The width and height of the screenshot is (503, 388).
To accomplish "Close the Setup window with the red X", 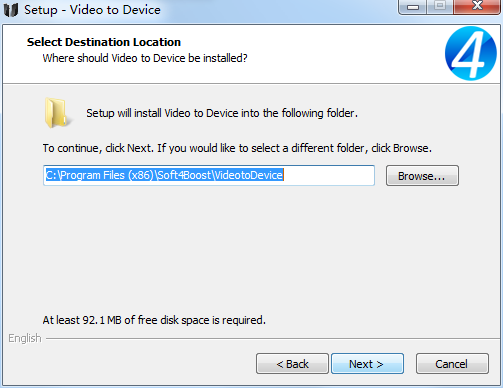I will click(477, 7).
